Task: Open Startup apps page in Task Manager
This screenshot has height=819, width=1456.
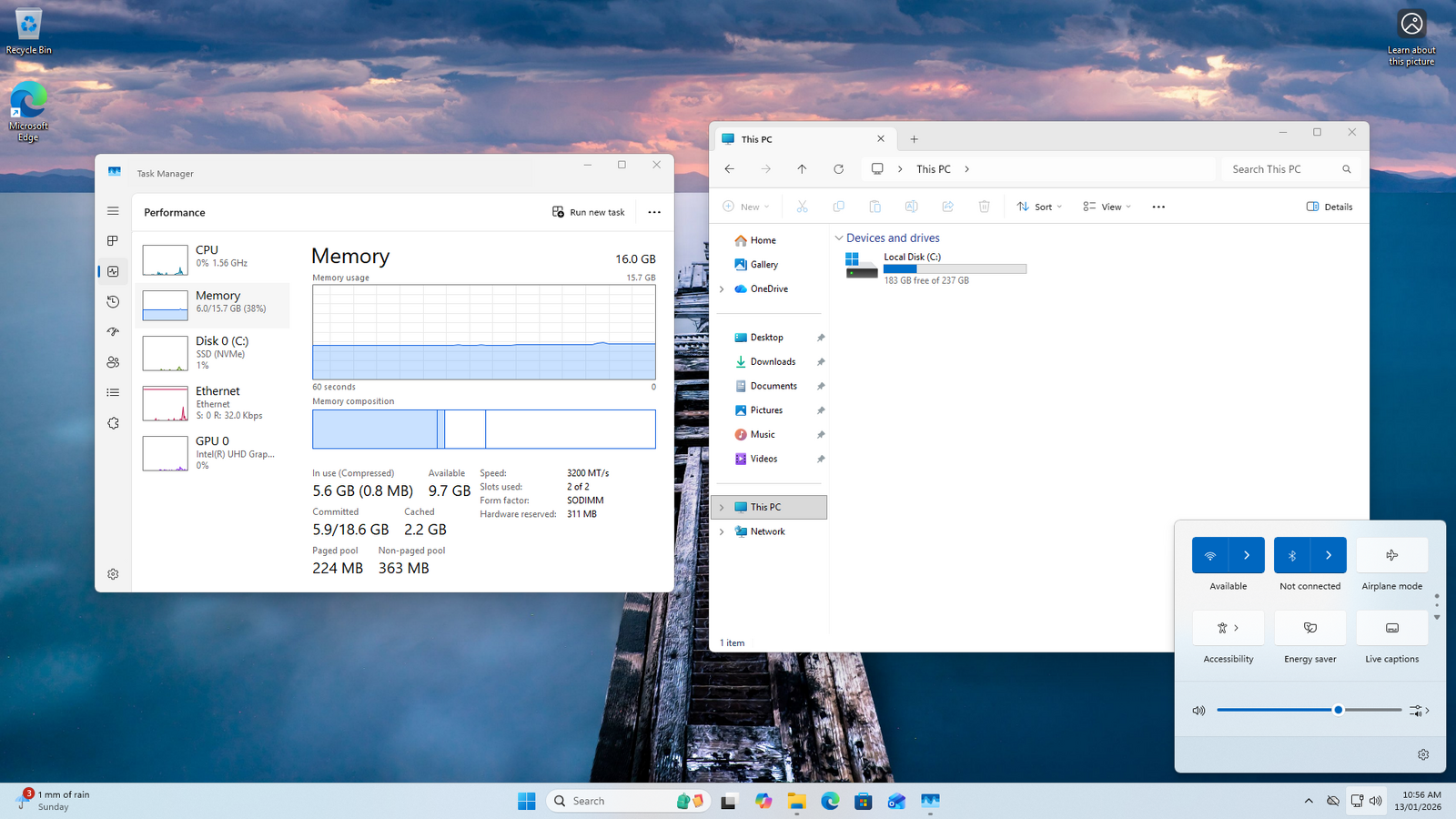Action: 113,332
